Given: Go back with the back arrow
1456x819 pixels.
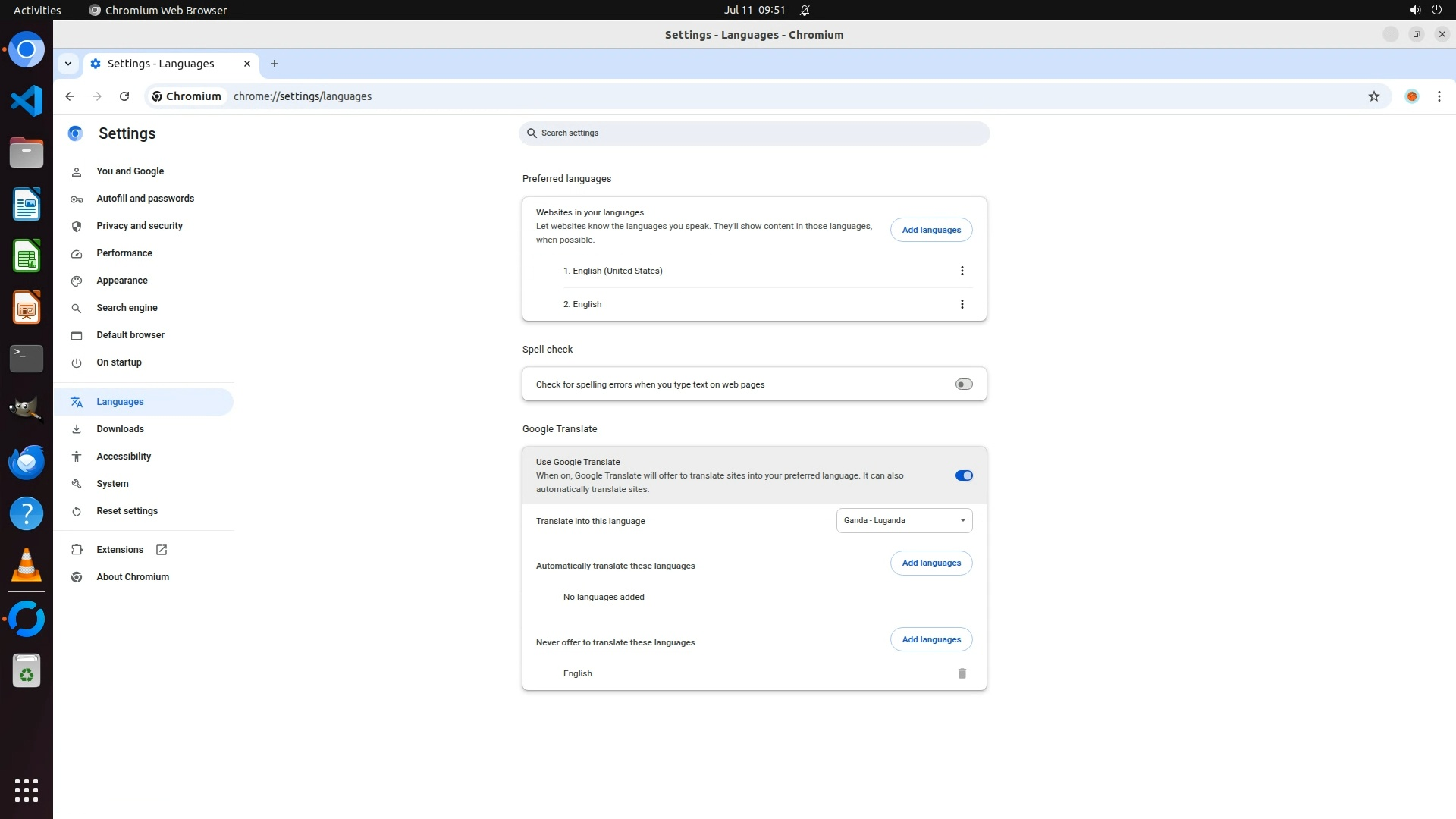Looking at the screenshot, I should 70,96.
